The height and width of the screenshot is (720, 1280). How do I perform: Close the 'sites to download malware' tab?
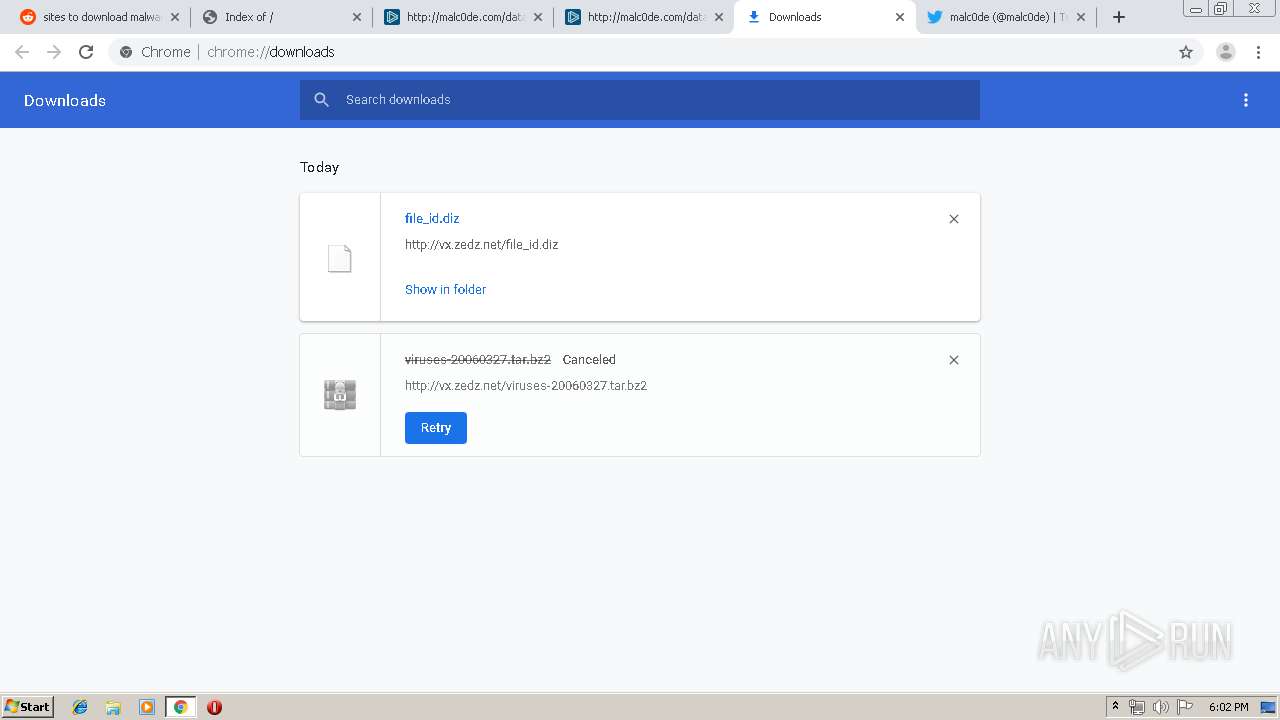175,17
